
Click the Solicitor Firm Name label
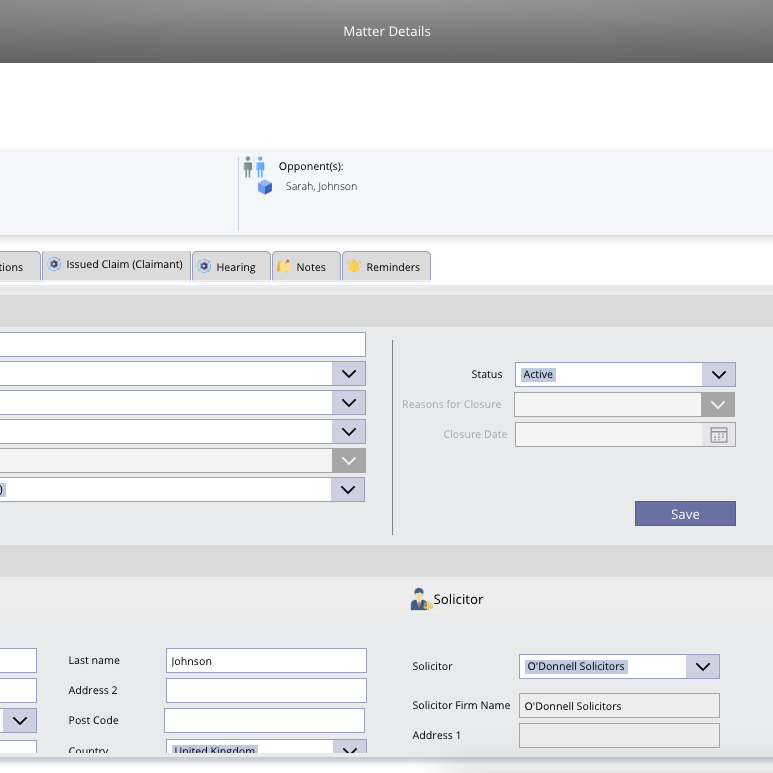[461, 705]
